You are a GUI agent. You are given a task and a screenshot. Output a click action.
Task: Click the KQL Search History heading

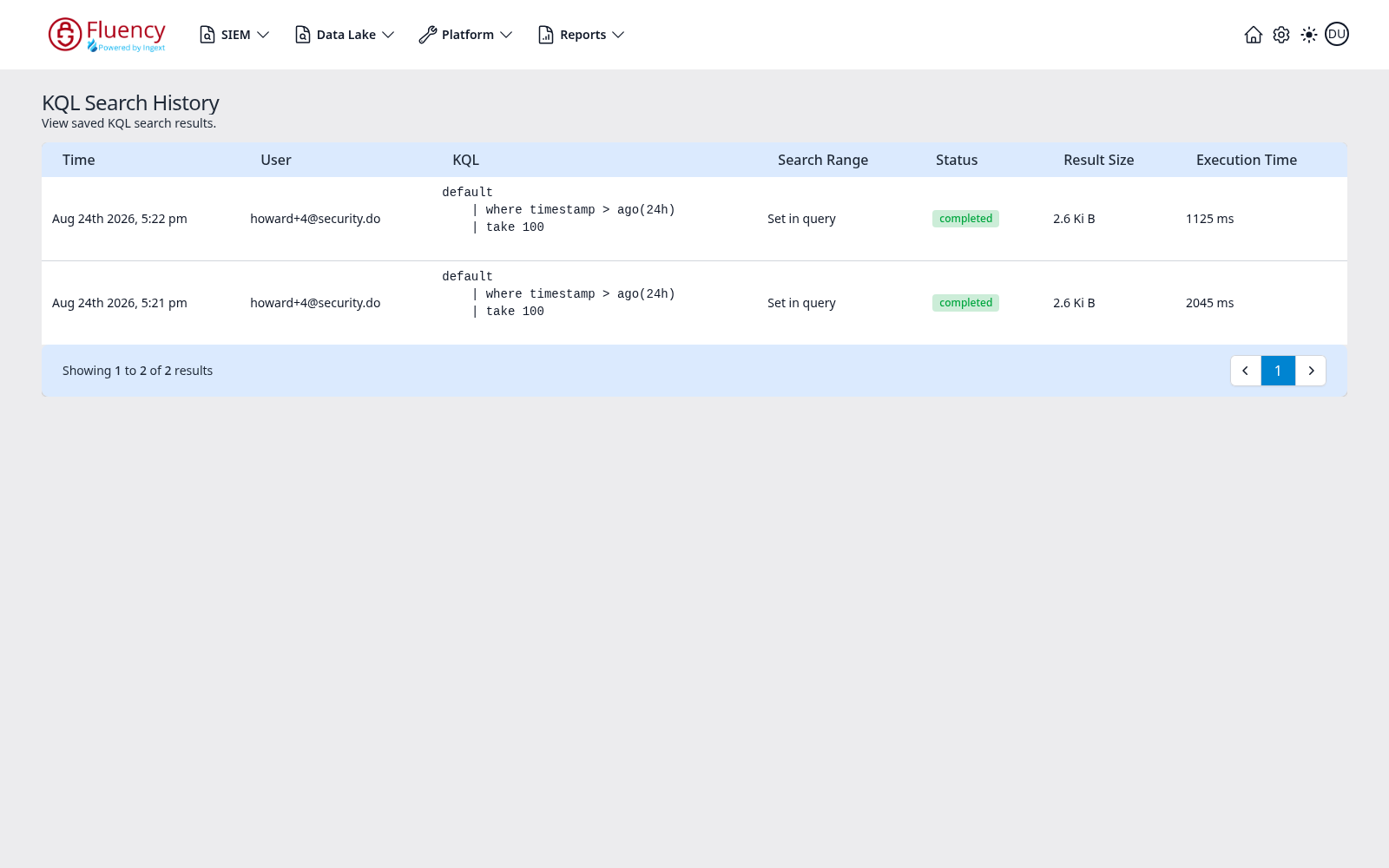point(130,102)
